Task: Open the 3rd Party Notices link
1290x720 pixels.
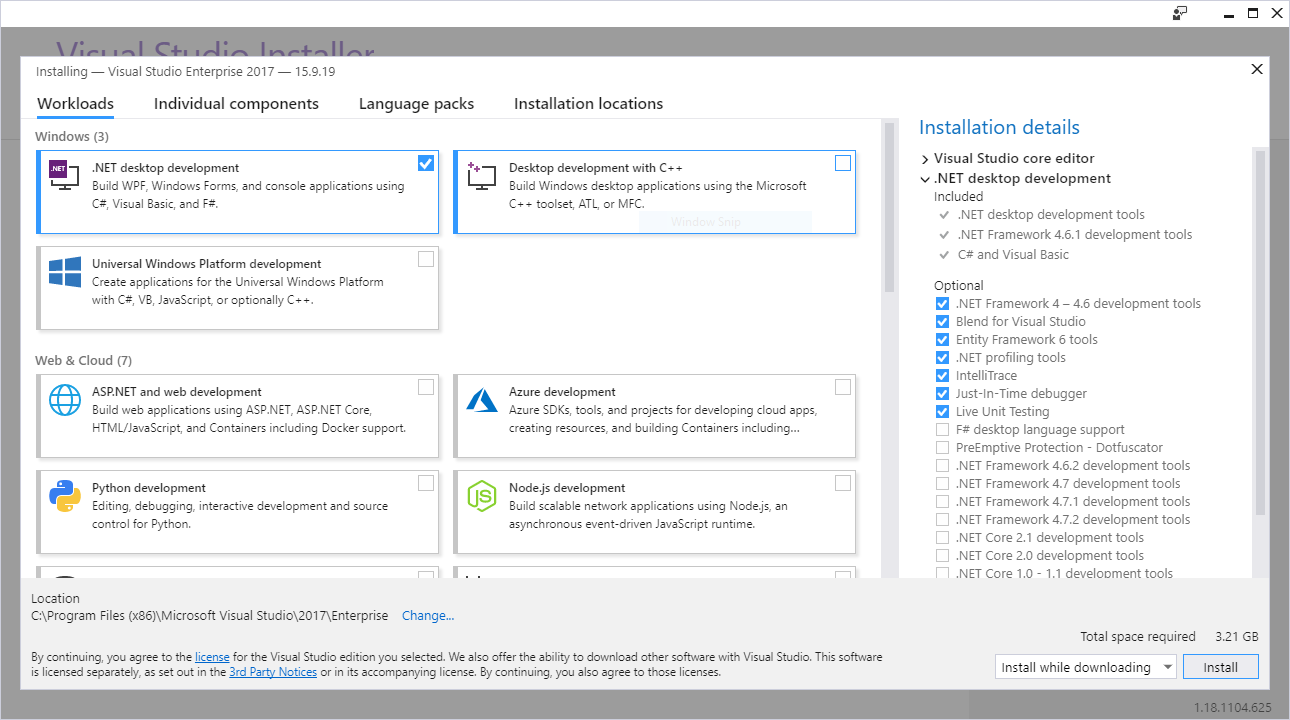Action: click(x=273, y=672)
